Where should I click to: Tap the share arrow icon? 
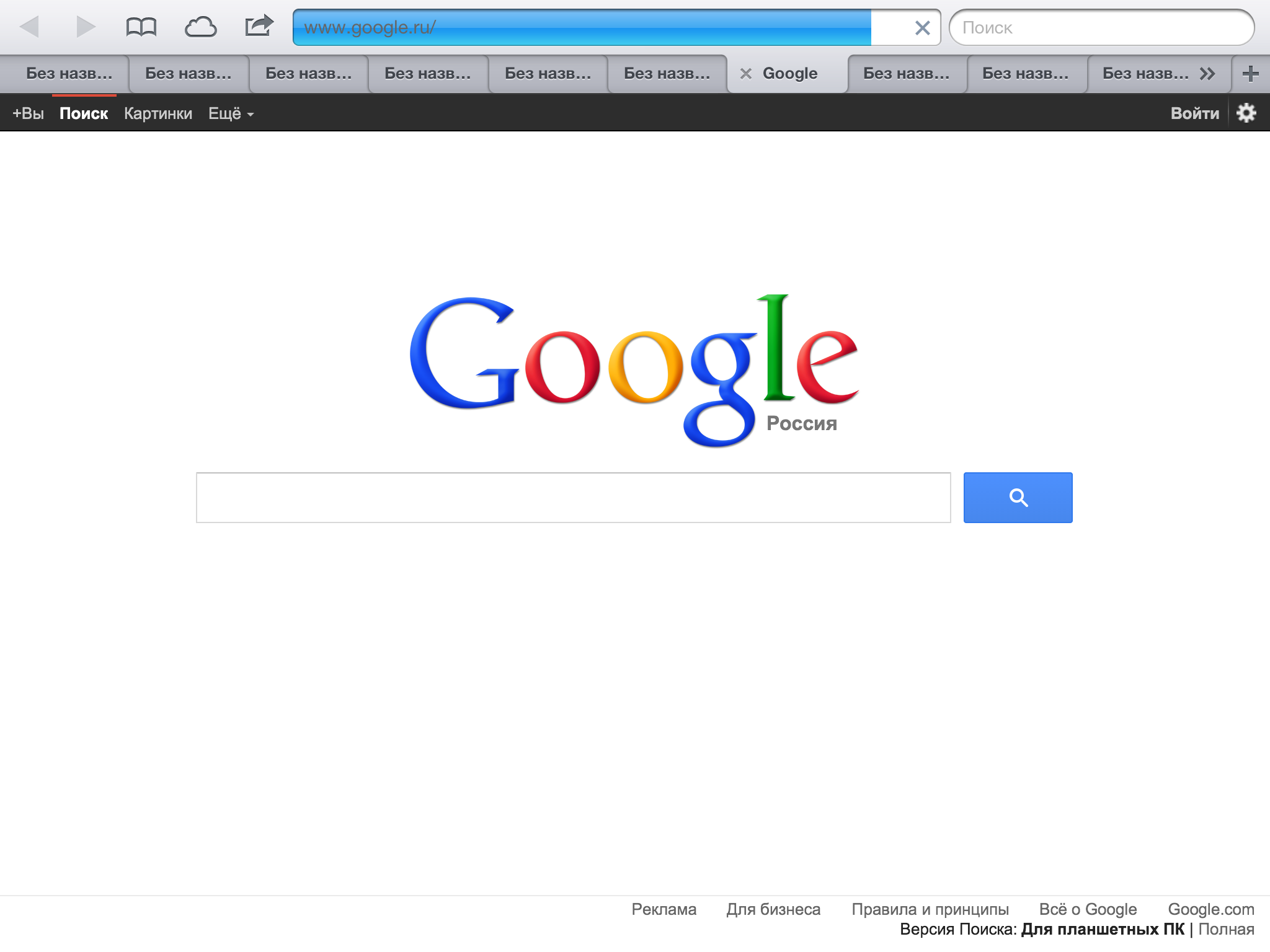[x=259, y=26]
